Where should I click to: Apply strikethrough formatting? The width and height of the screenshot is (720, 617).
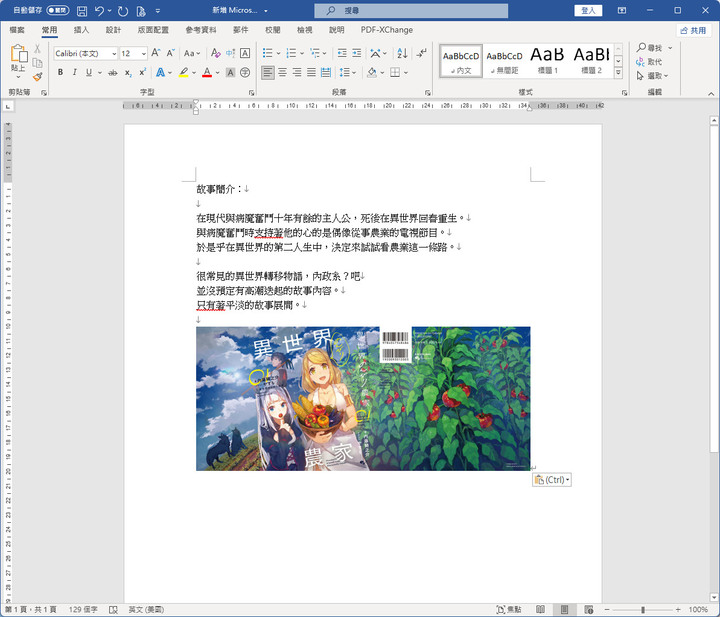pyautogui.click(x=112, y=73)
